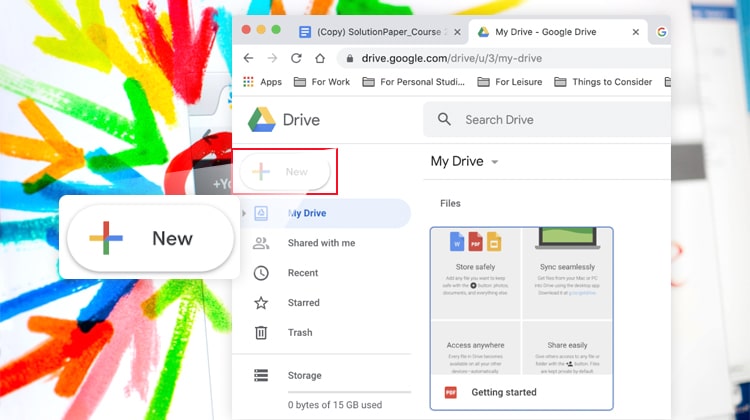
Task: Open the Storage section
Action: (305, 376)
